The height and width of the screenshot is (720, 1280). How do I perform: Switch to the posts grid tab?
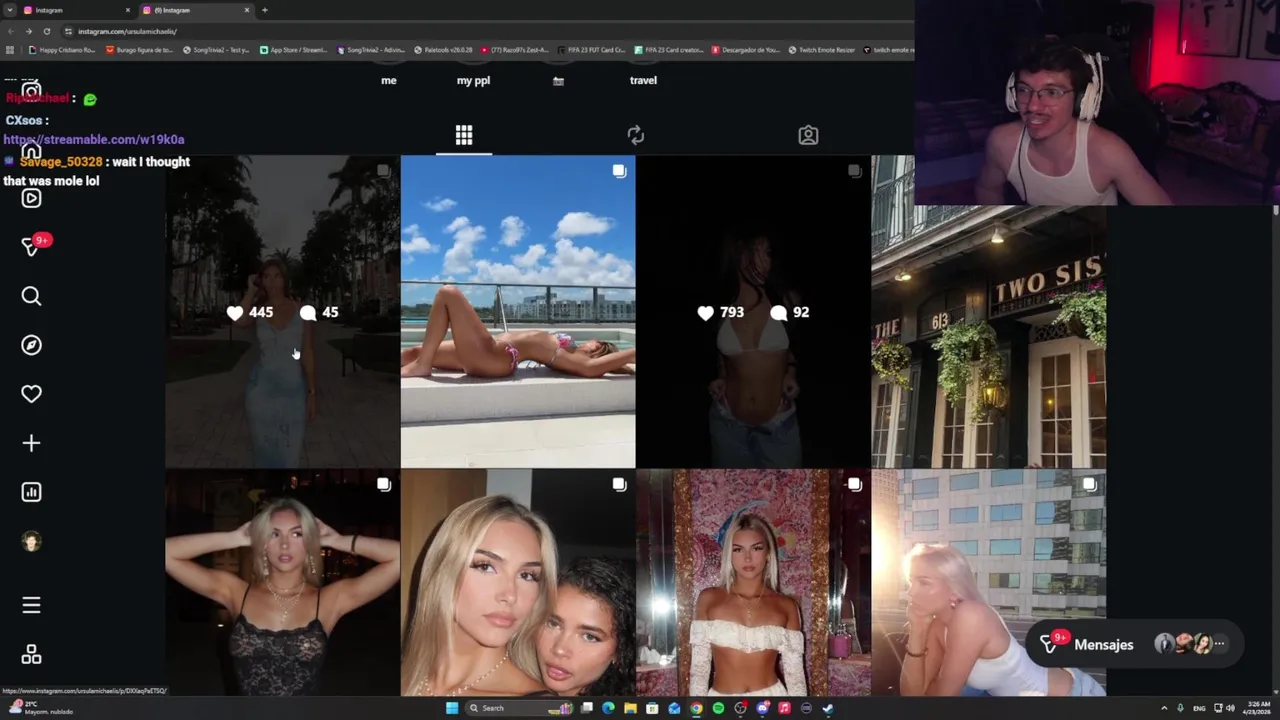[464, 135]
